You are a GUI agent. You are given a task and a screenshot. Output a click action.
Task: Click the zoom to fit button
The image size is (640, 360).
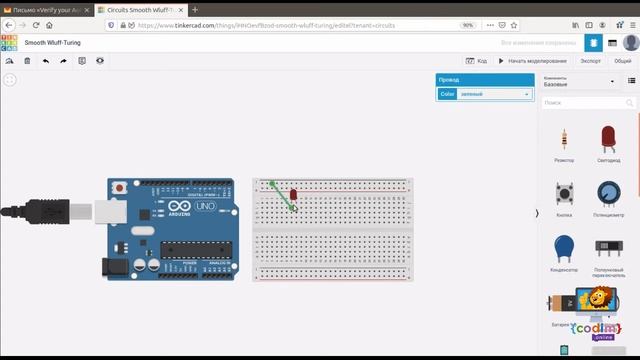coord(10,80)
